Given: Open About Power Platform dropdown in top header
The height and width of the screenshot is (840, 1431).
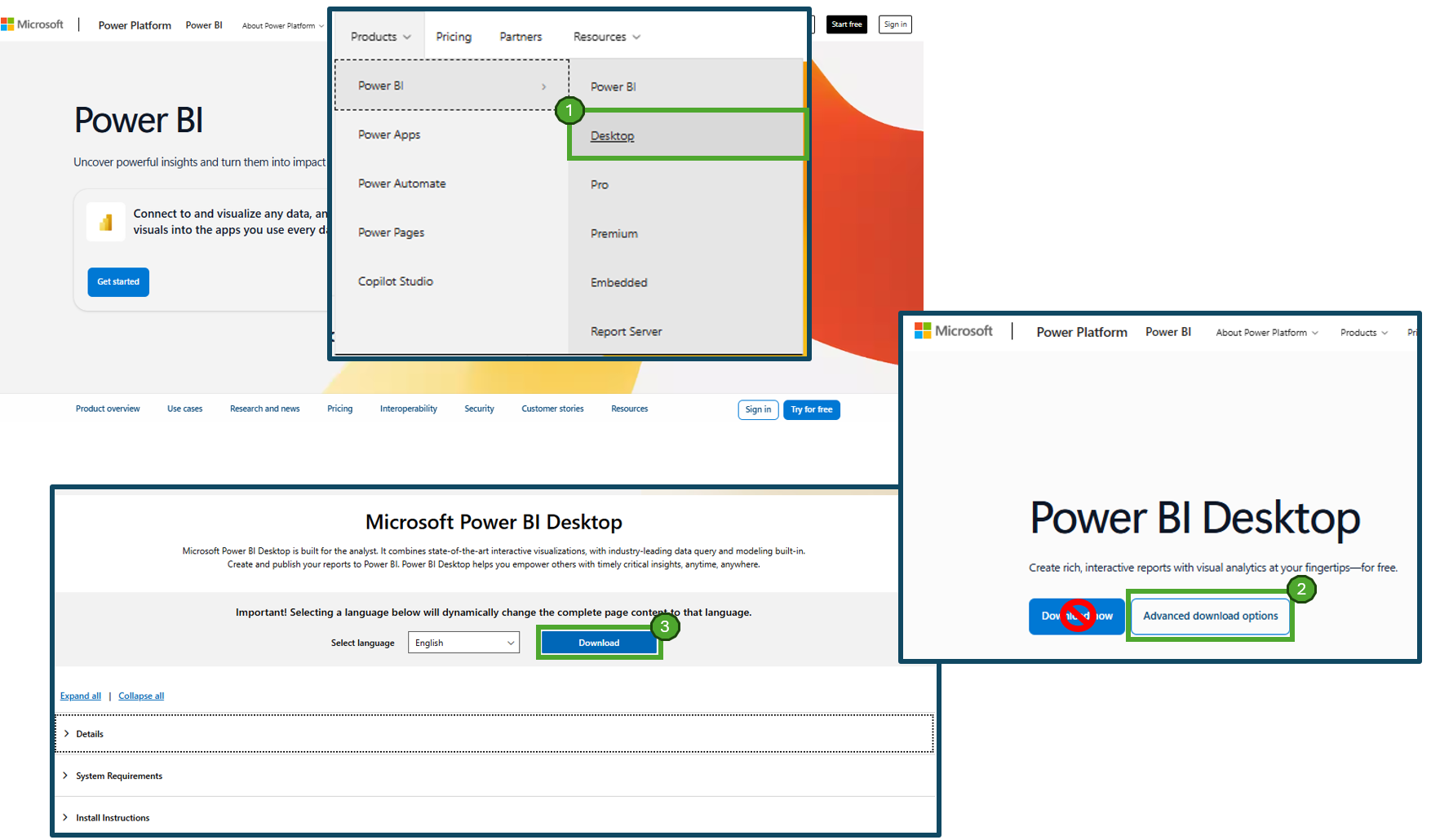Looking at the screenshot, I should point(282,26).
